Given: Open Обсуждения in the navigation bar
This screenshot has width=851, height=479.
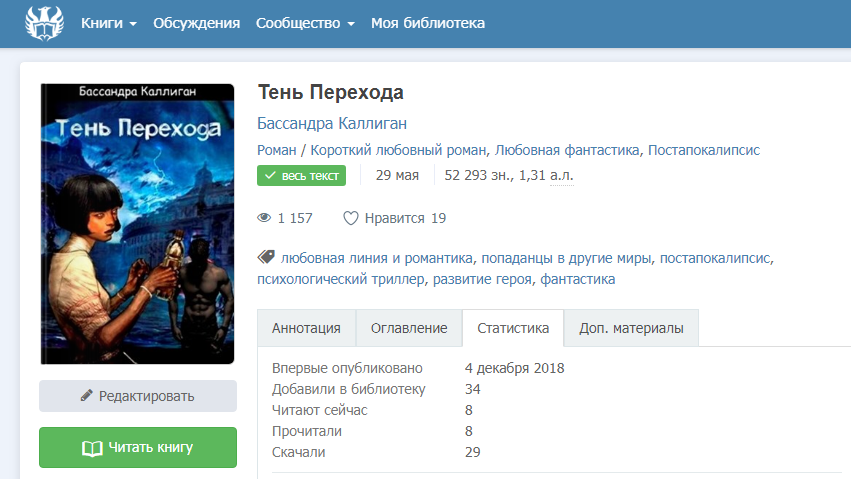Looking at the screenshot, I should 196,23.
